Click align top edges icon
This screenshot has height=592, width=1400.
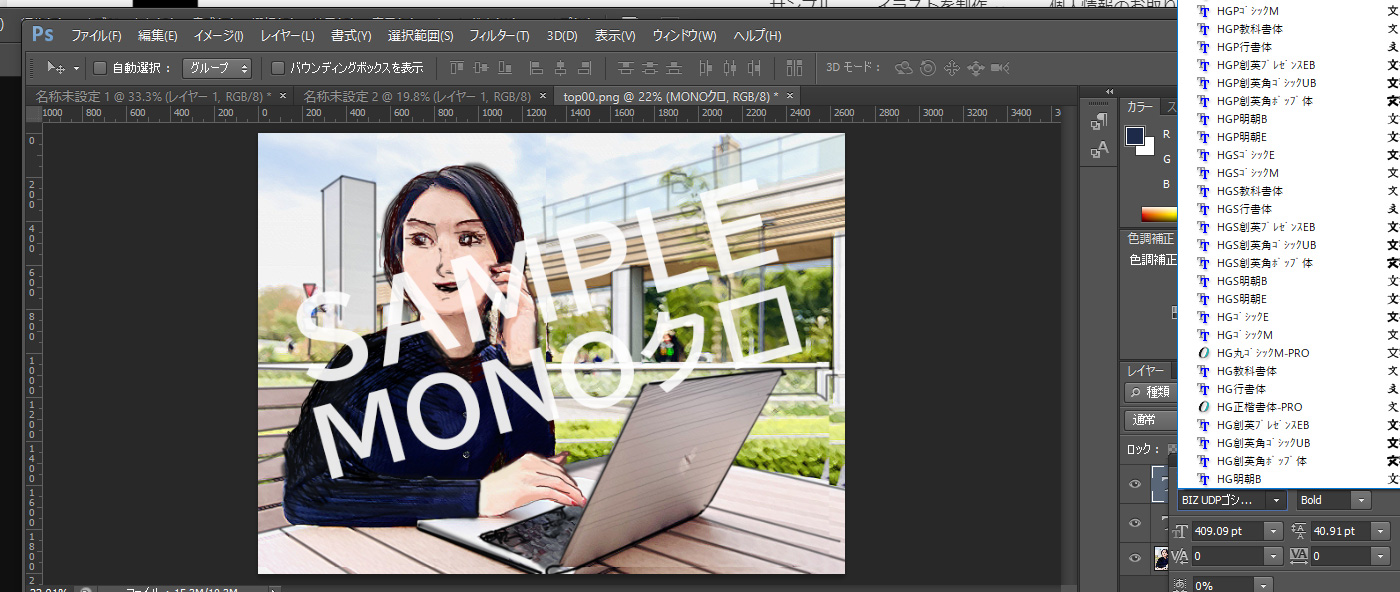pyautogui.click(x=457, y=68)
